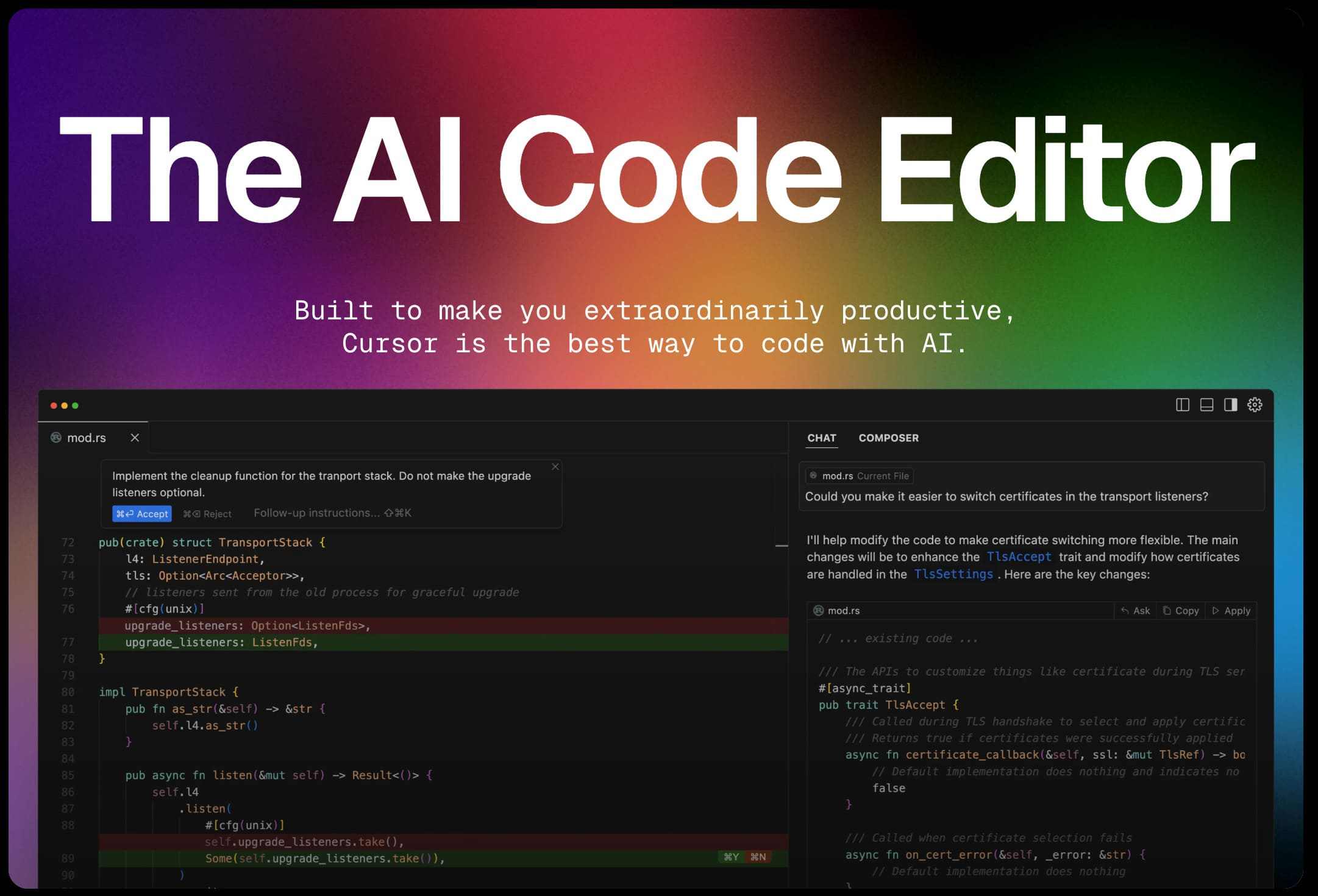The image size is (1318, 896).
Task: Dismiss the inline prompt with the X icon
Action: point(555,467)
